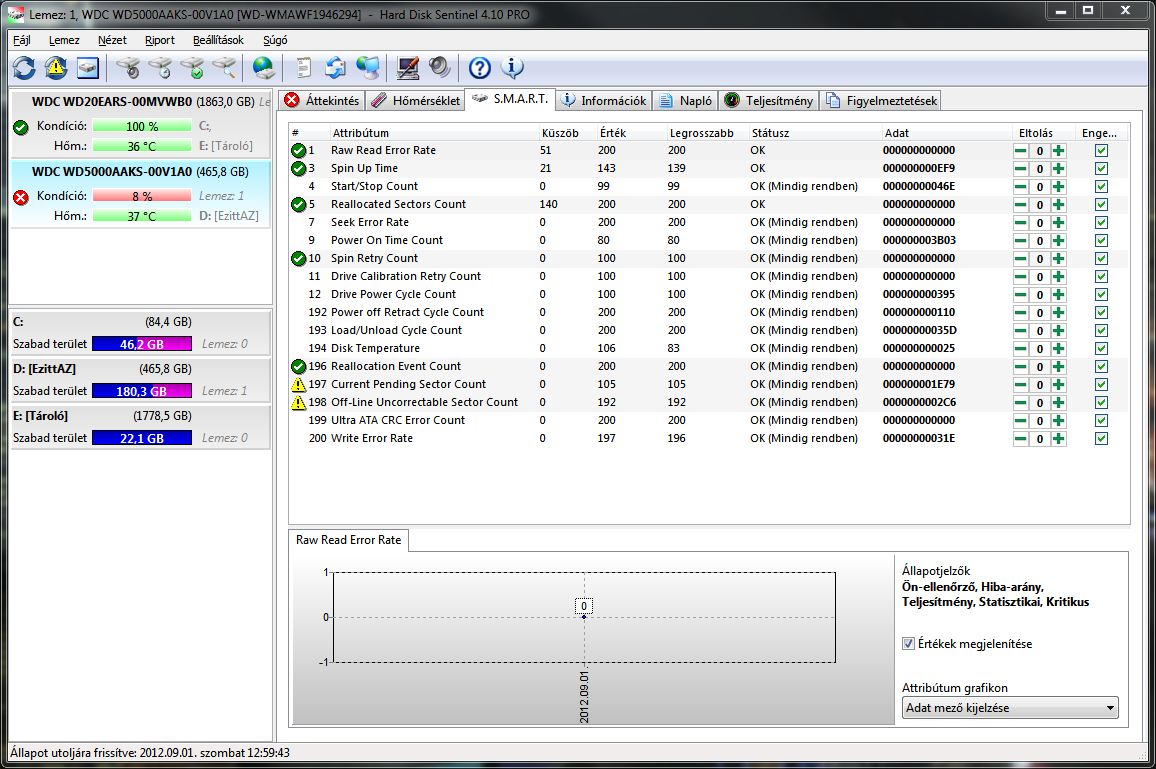Click the send report envelope toolbar icon
Viewport: 1156px width, 769px height.
pyautogui.click(x=335, y=68)
